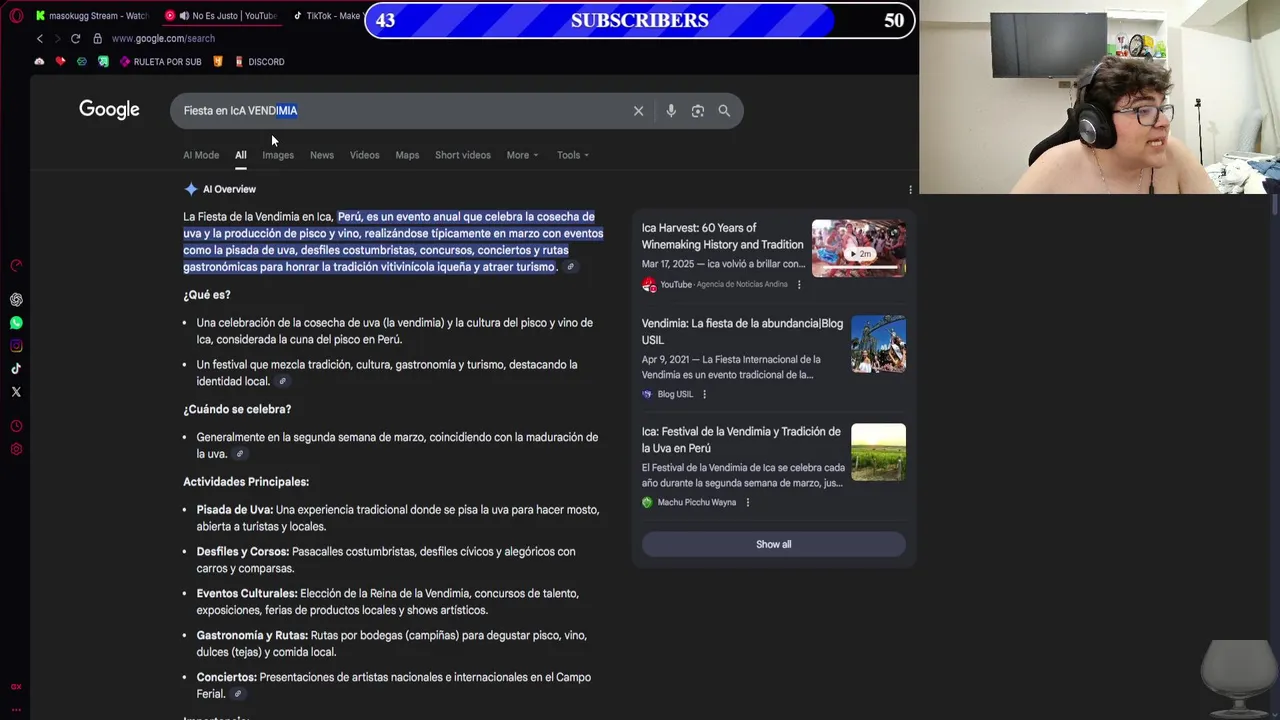Click the Ica Harvest video thumbnail
Image resolution: width=1280 pixels, height=720 pixels.
(x=858, y=248)
